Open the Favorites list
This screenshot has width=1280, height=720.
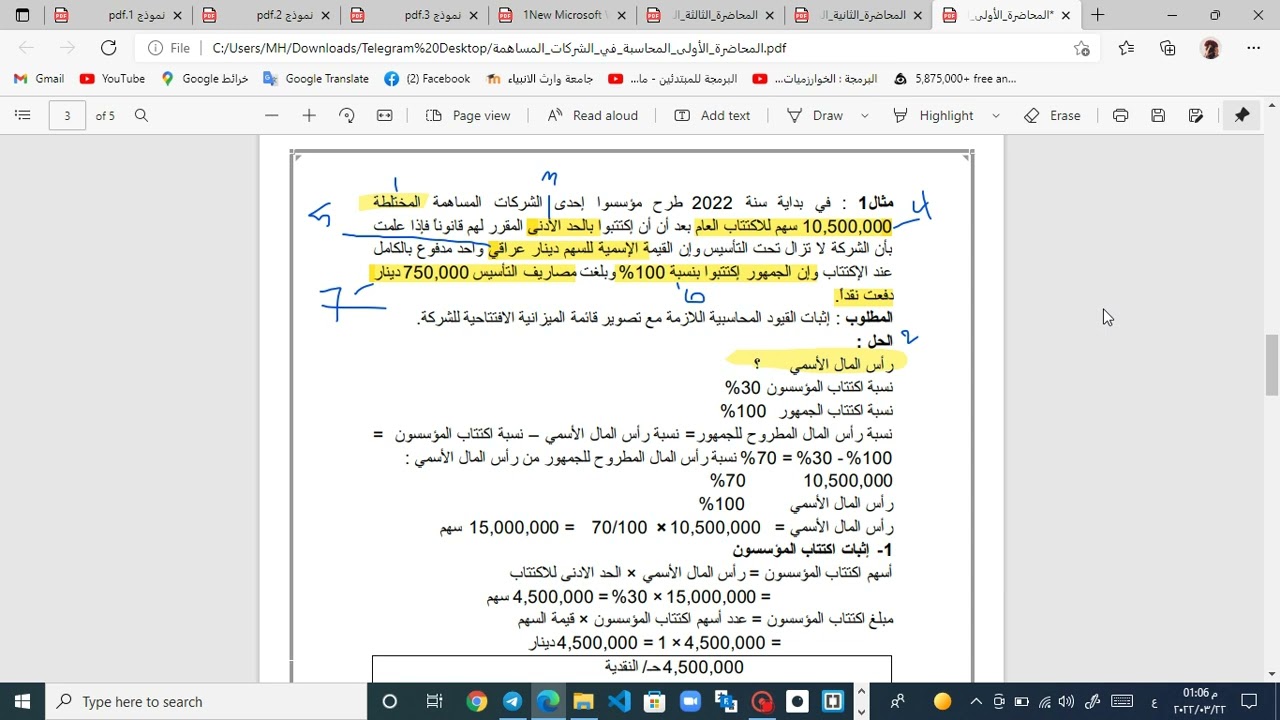click(1127, 48)
